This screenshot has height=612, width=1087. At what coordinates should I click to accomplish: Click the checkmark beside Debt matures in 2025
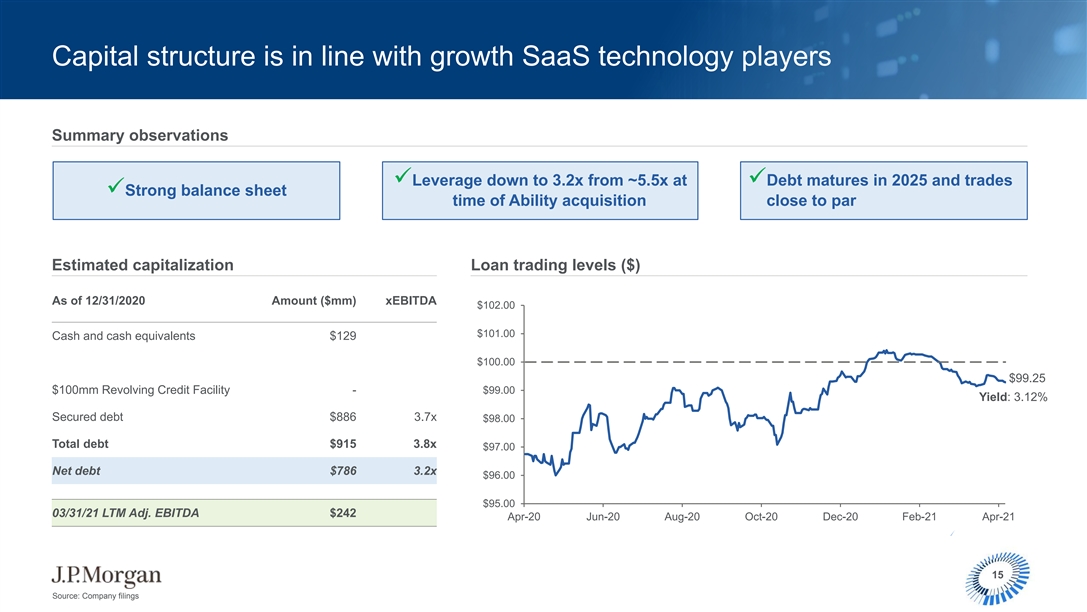point(756,178)
